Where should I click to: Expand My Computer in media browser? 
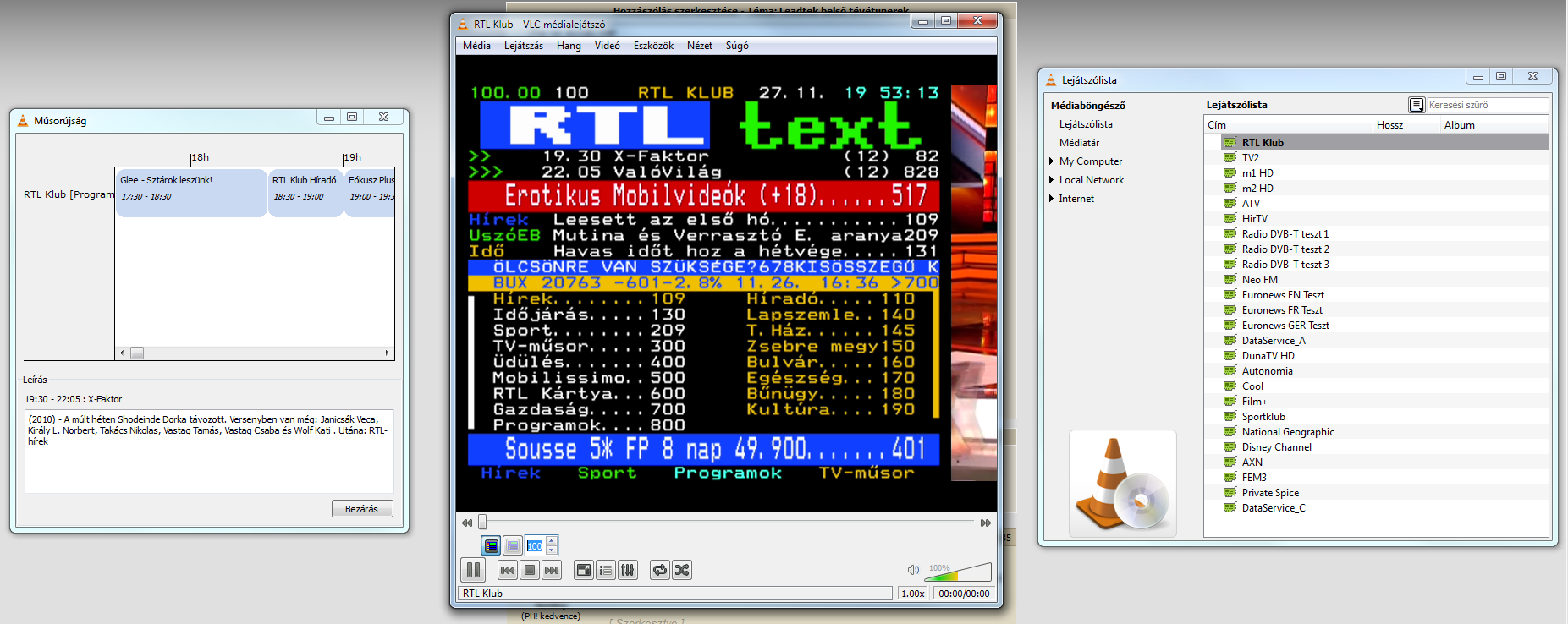click(1051, 161)
